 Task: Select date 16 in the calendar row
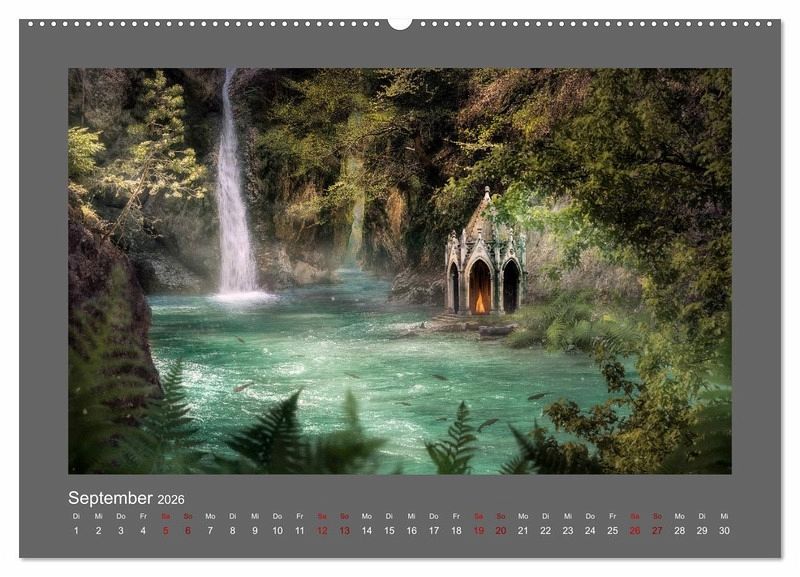pyautogui.click(x=412, y=531)
